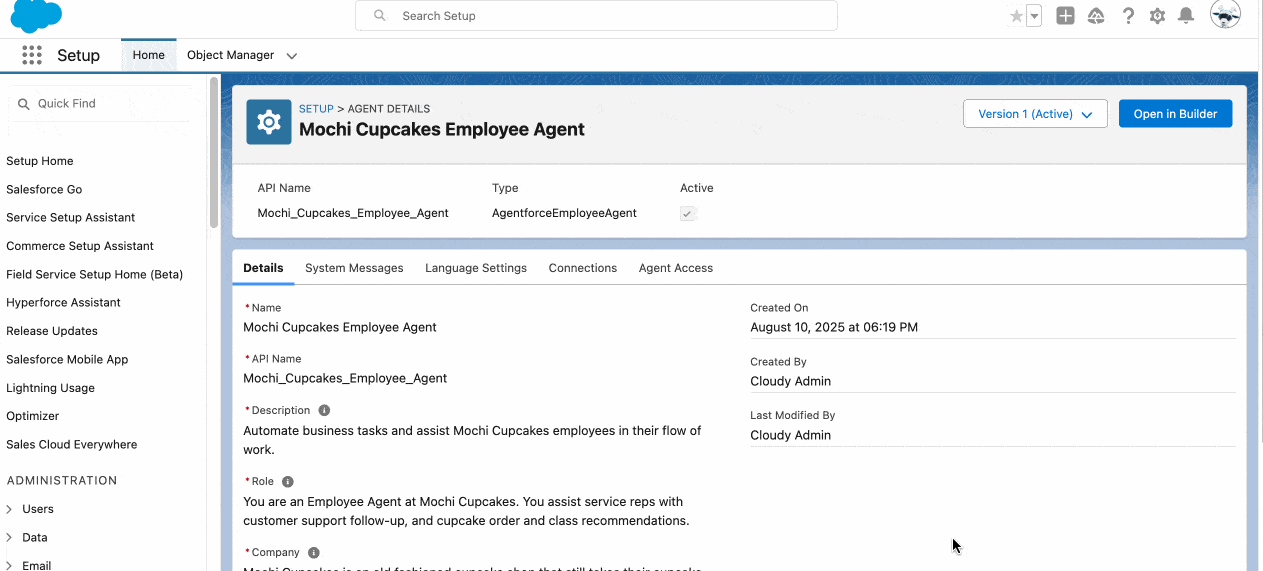Viewport: 1263px width, 571px height.
Task: Click the Trailhead guidance icon
Action: tap(1096, 16)
